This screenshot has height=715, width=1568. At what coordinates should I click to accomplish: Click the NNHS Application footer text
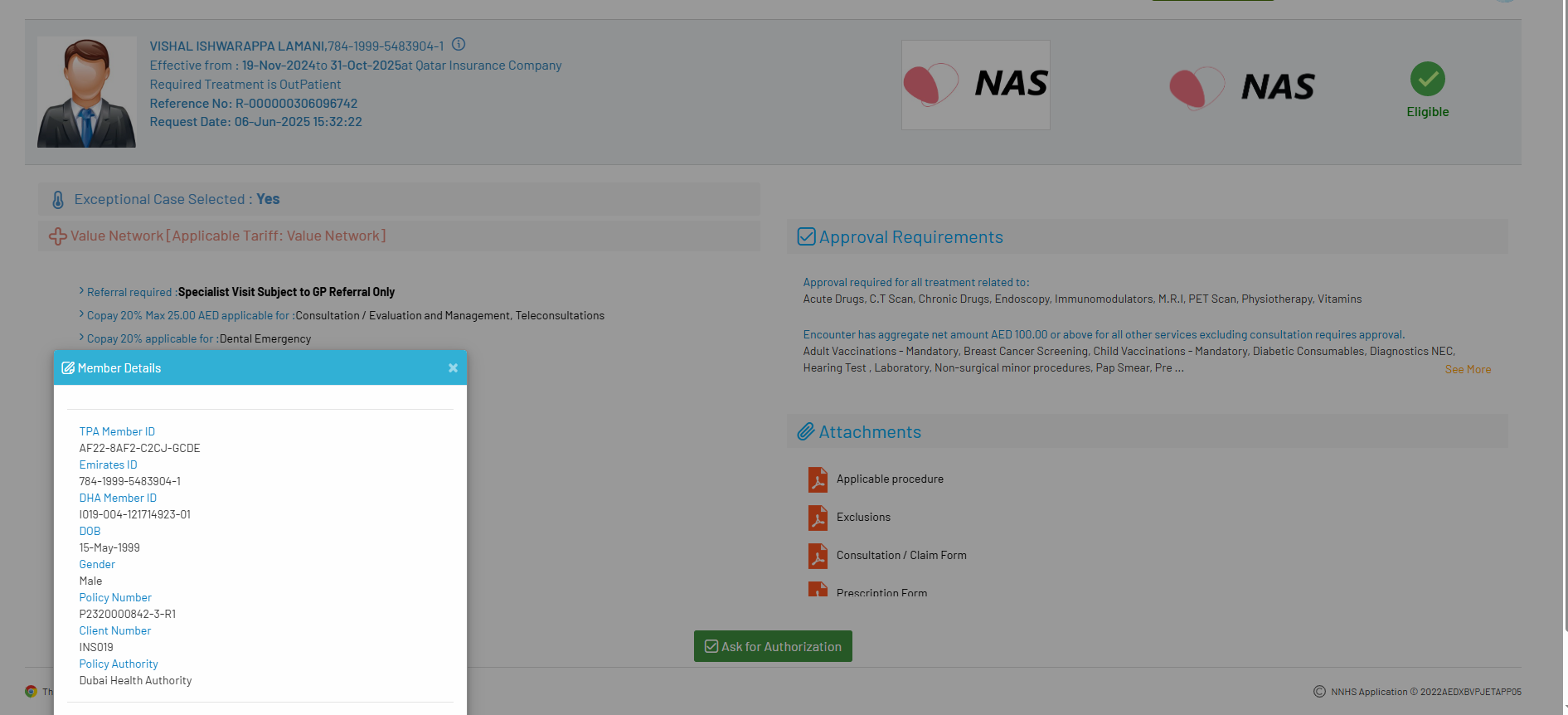[1426, 692]
